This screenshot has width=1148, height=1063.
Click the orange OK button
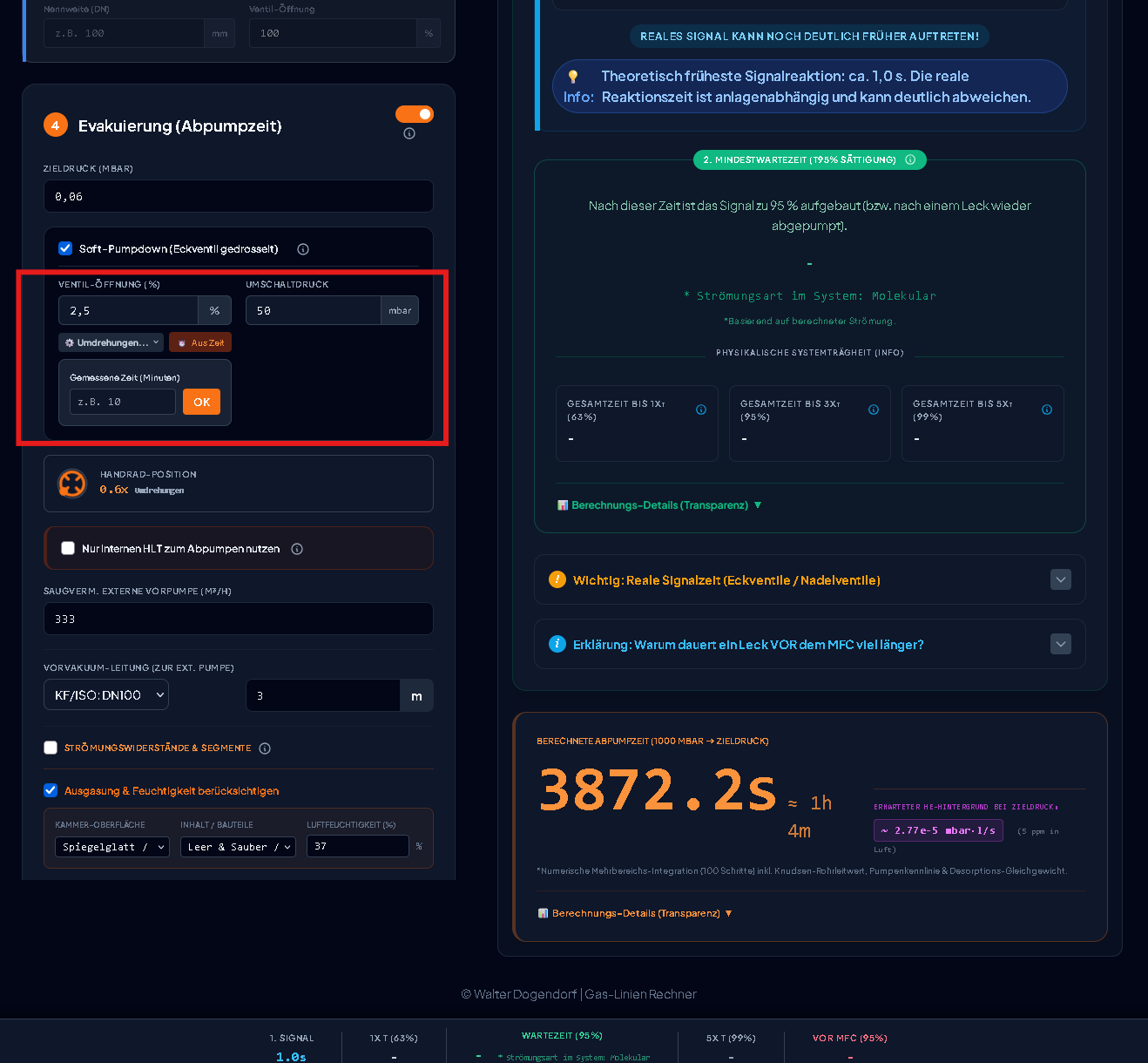point(202,402)
